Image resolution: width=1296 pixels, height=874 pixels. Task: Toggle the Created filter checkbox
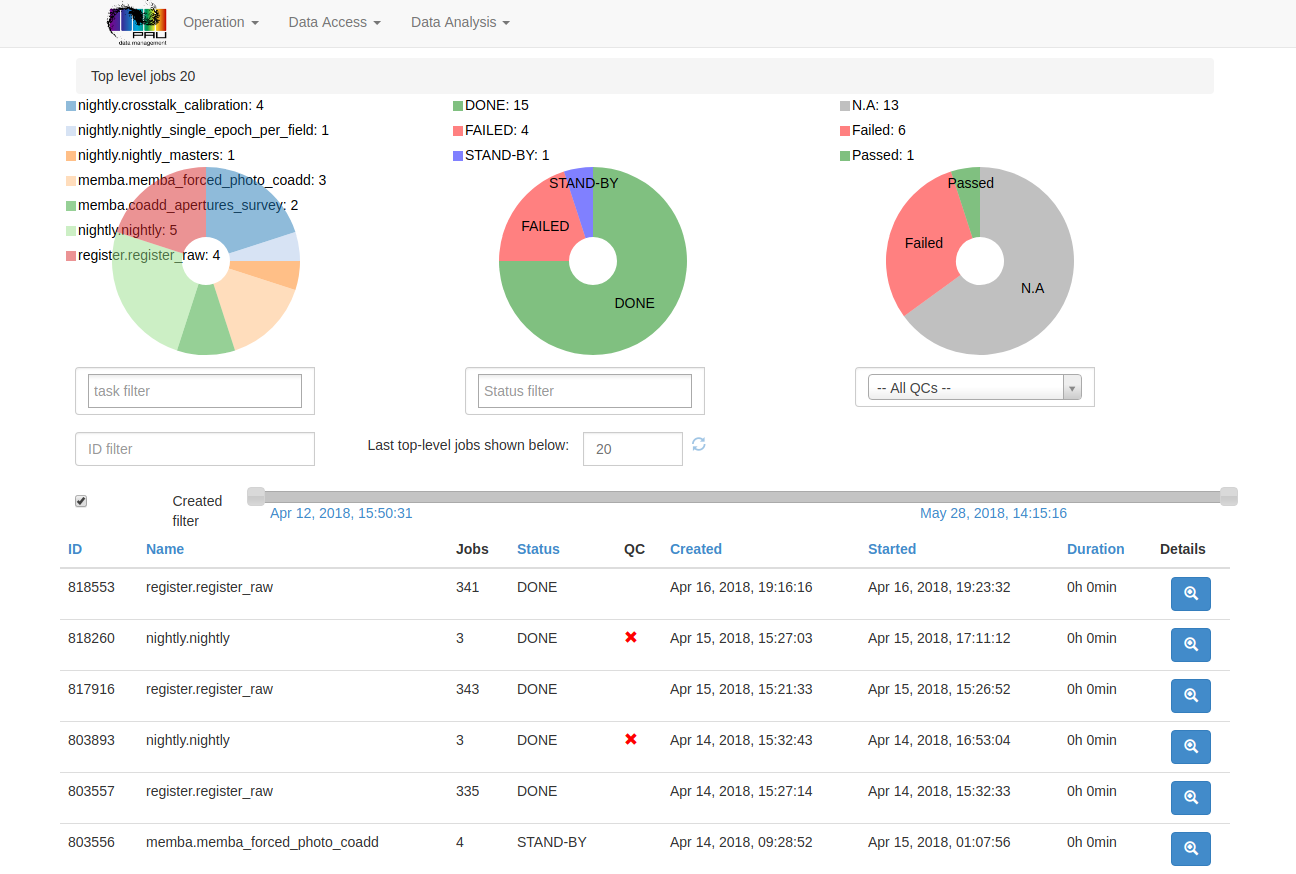tap(81, 501)
